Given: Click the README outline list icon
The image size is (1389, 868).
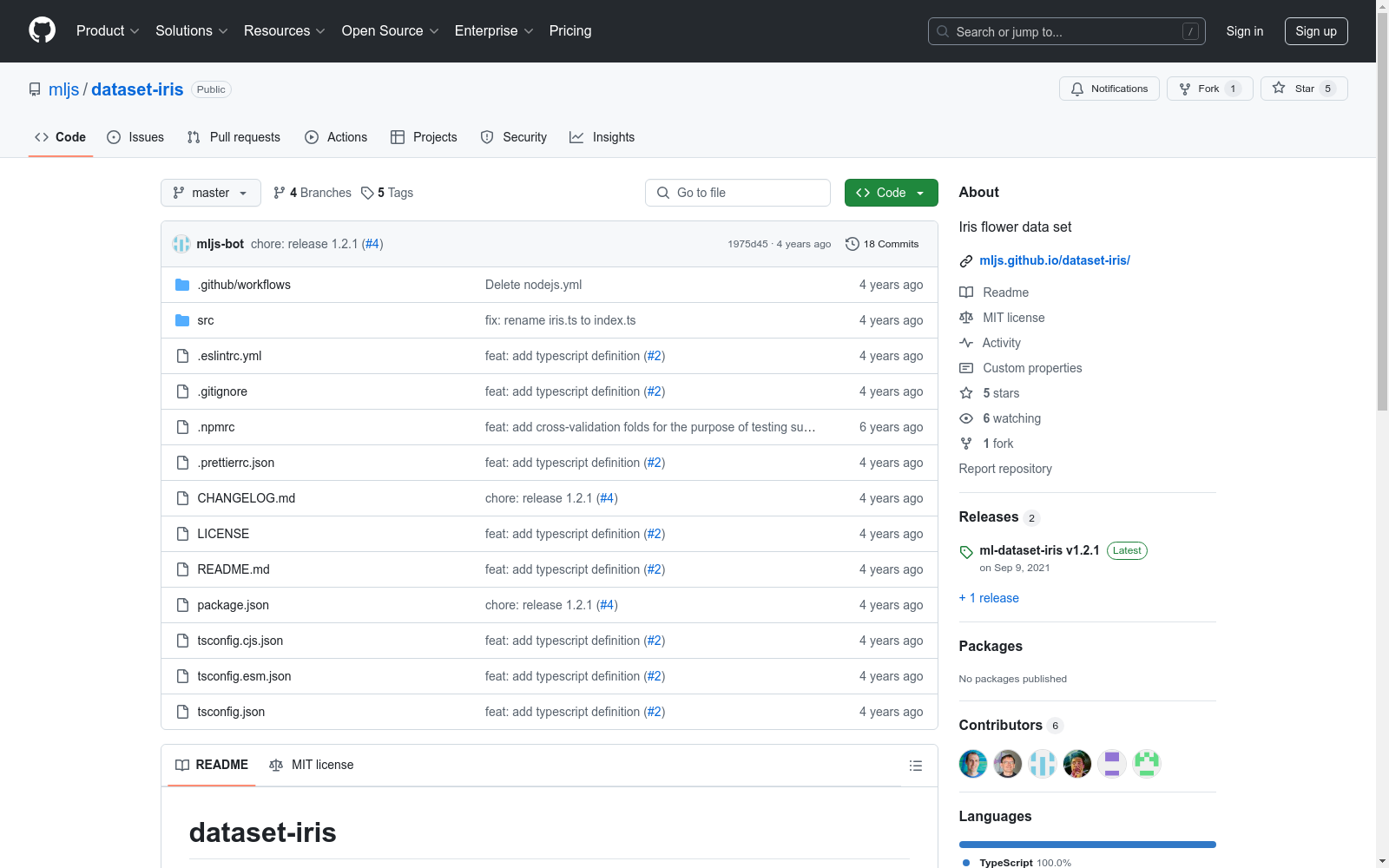Looking at the screenshot, I should (x=915, y=766).
